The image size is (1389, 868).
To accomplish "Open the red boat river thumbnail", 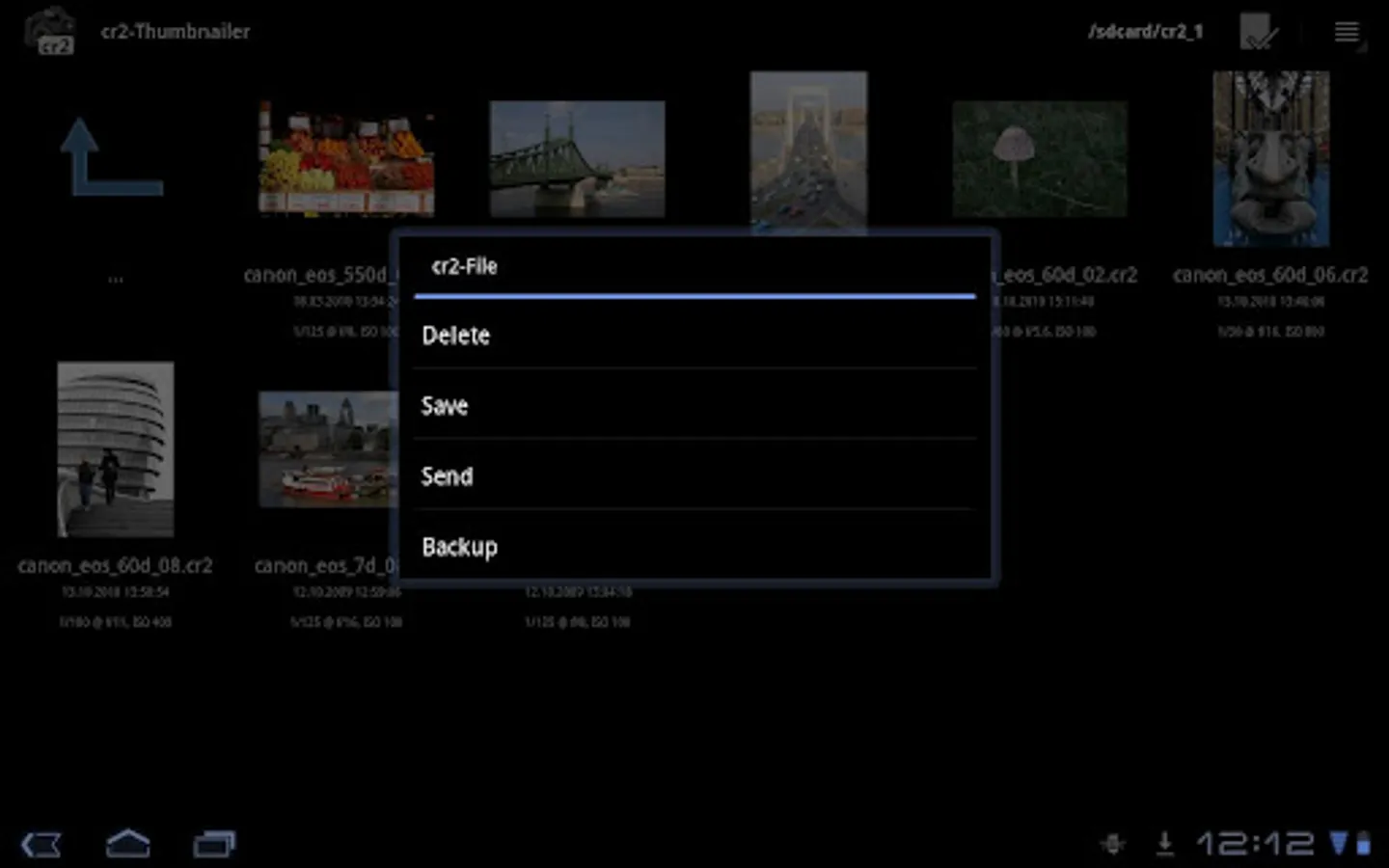I will [328, 449].
